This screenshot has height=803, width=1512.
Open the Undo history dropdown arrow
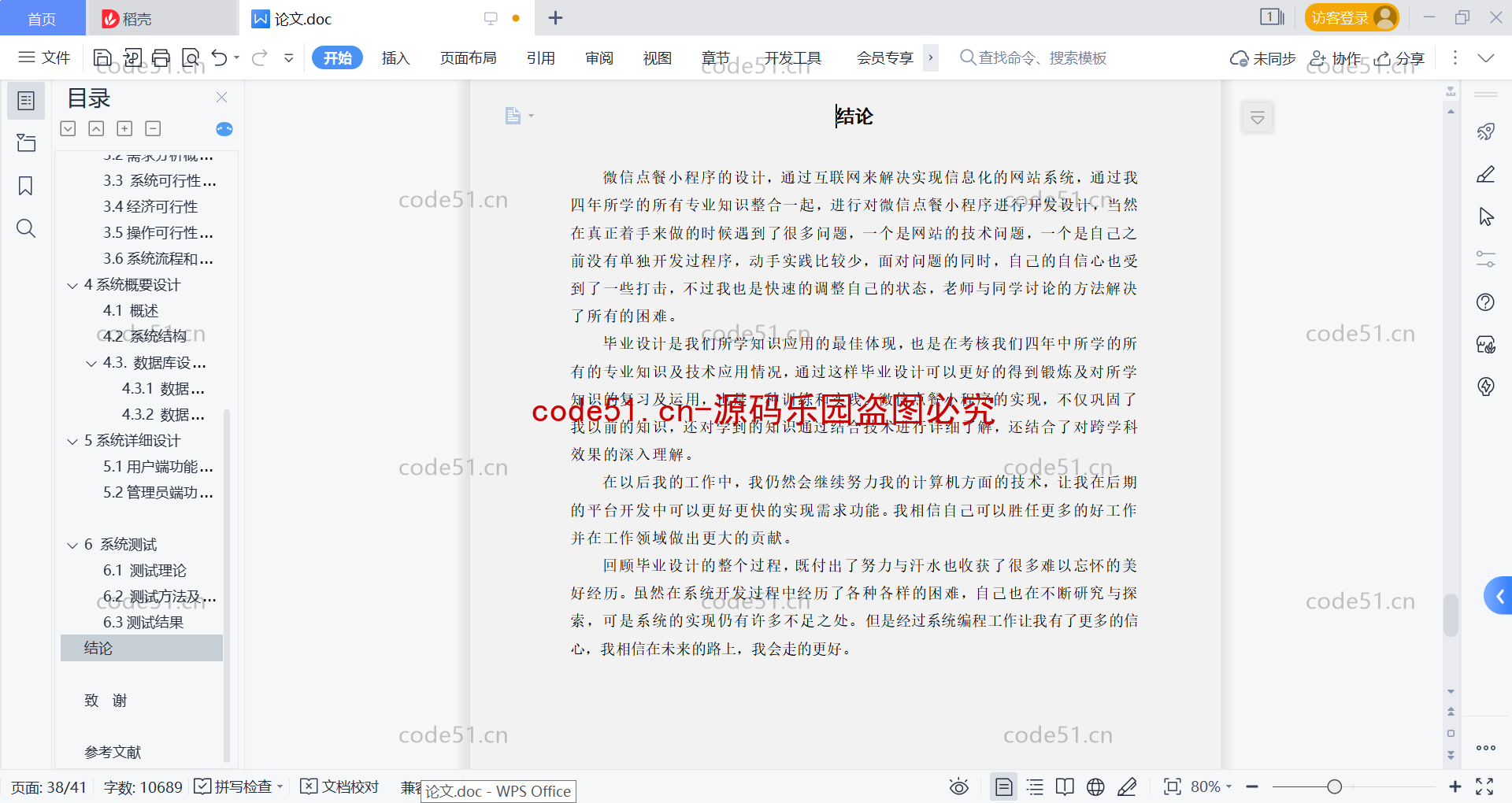click(x=237, y=57)
